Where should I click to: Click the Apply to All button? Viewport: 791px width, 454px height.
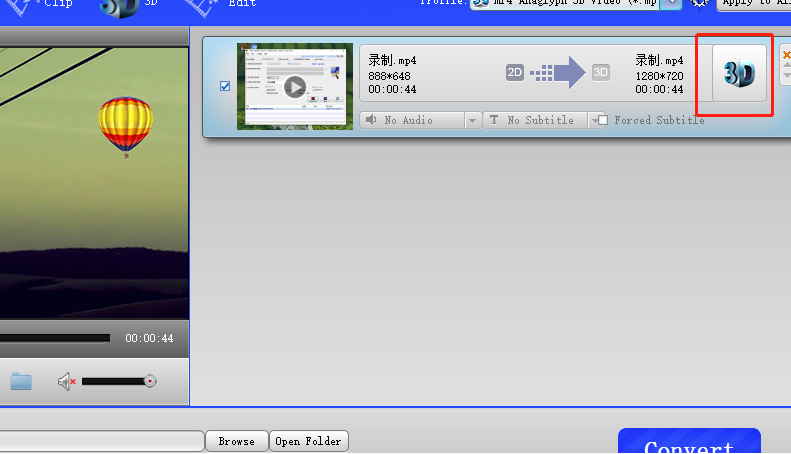(x=754, y=4)
